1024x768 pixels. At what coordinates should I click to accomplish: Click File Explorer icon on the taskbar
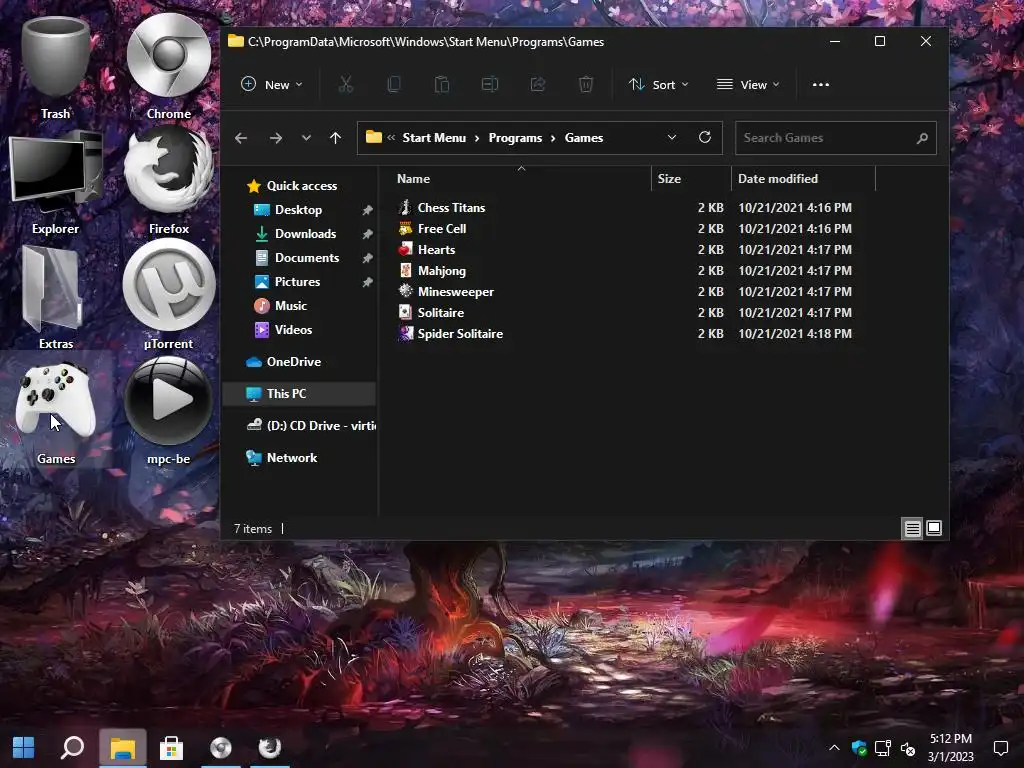[x=122, y=747]
